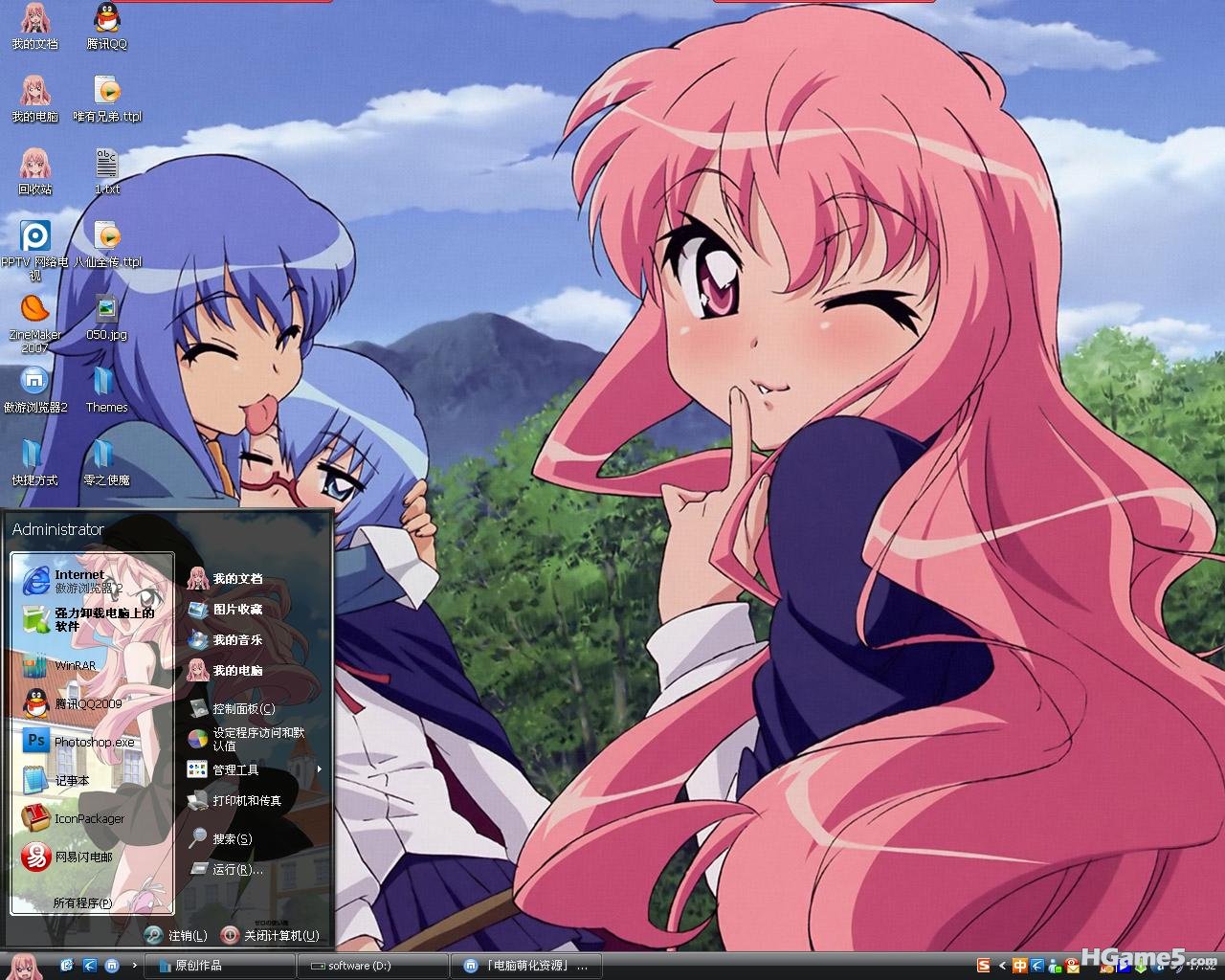1225x980 pixels.
Task: Select the 八仙全传.ttpl desktop file
Action: point(107,244)
